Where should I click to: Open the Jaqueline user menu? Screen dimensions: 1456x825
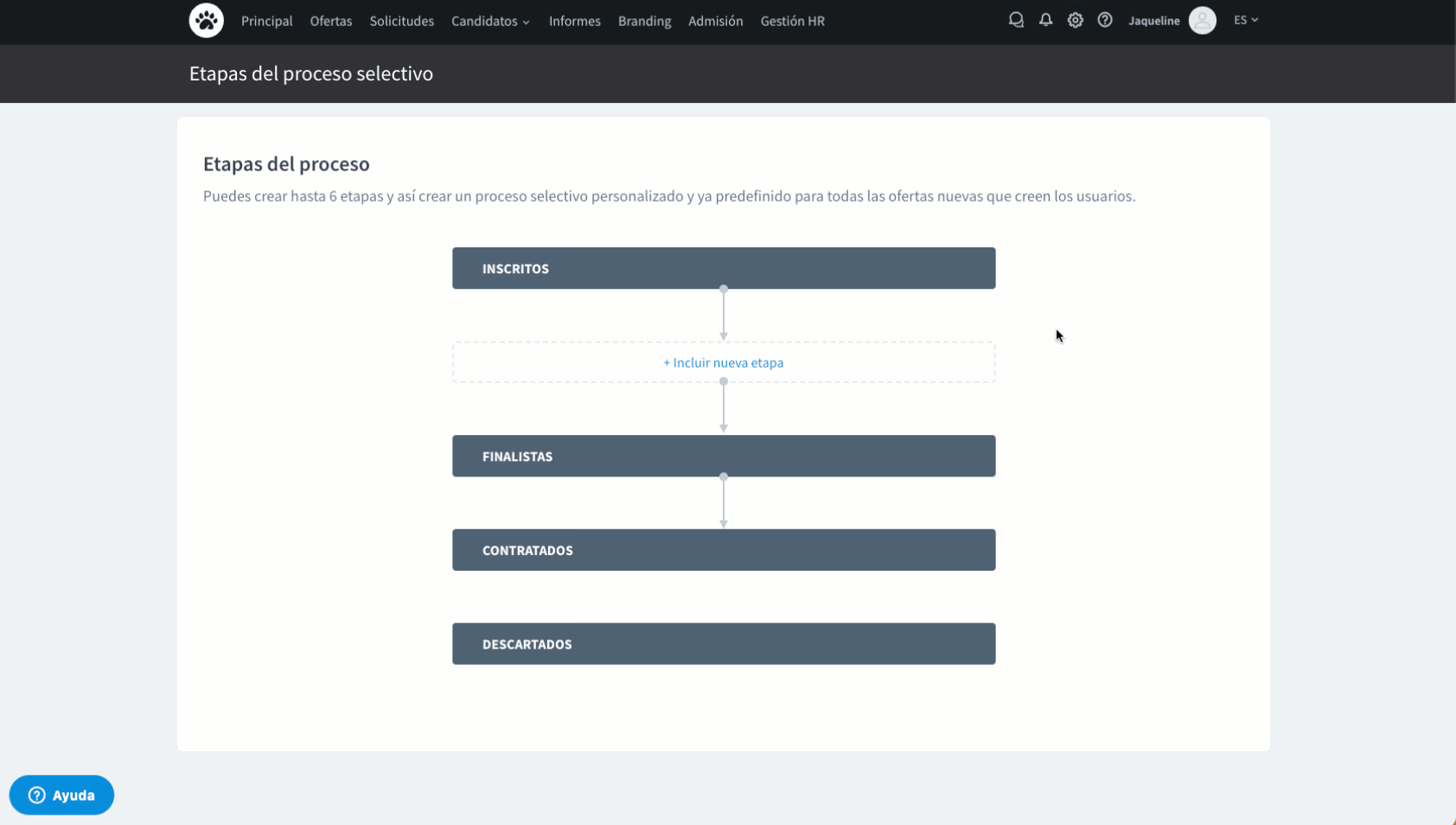[x=1153, y=21]
